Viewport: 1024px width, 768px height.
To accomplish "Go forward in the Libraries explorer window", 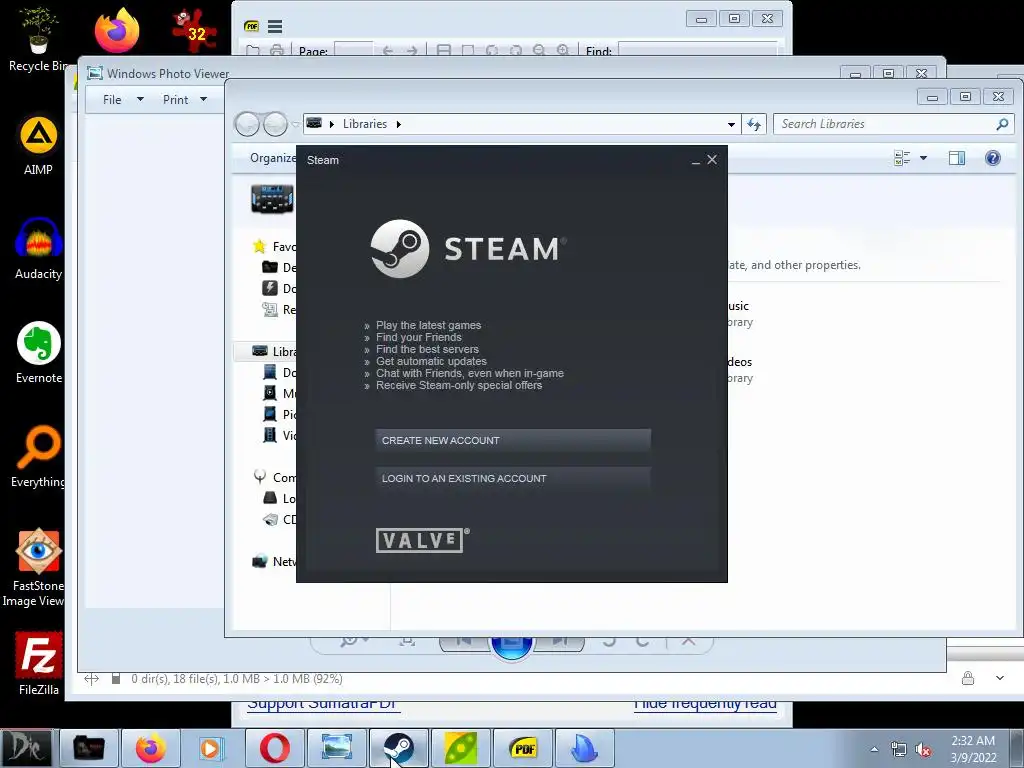I will (274, 124).
